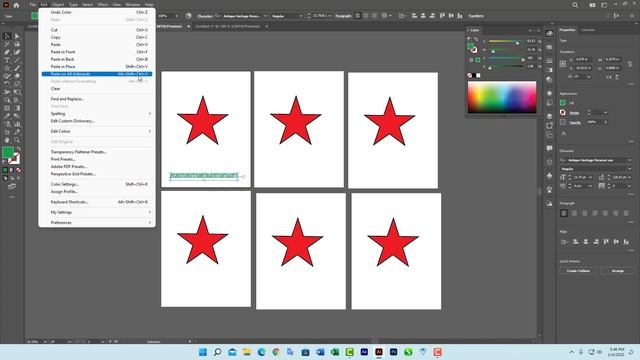Open Character link in control bar
This screenshot has width=640, height=360.
pos(205,16)
